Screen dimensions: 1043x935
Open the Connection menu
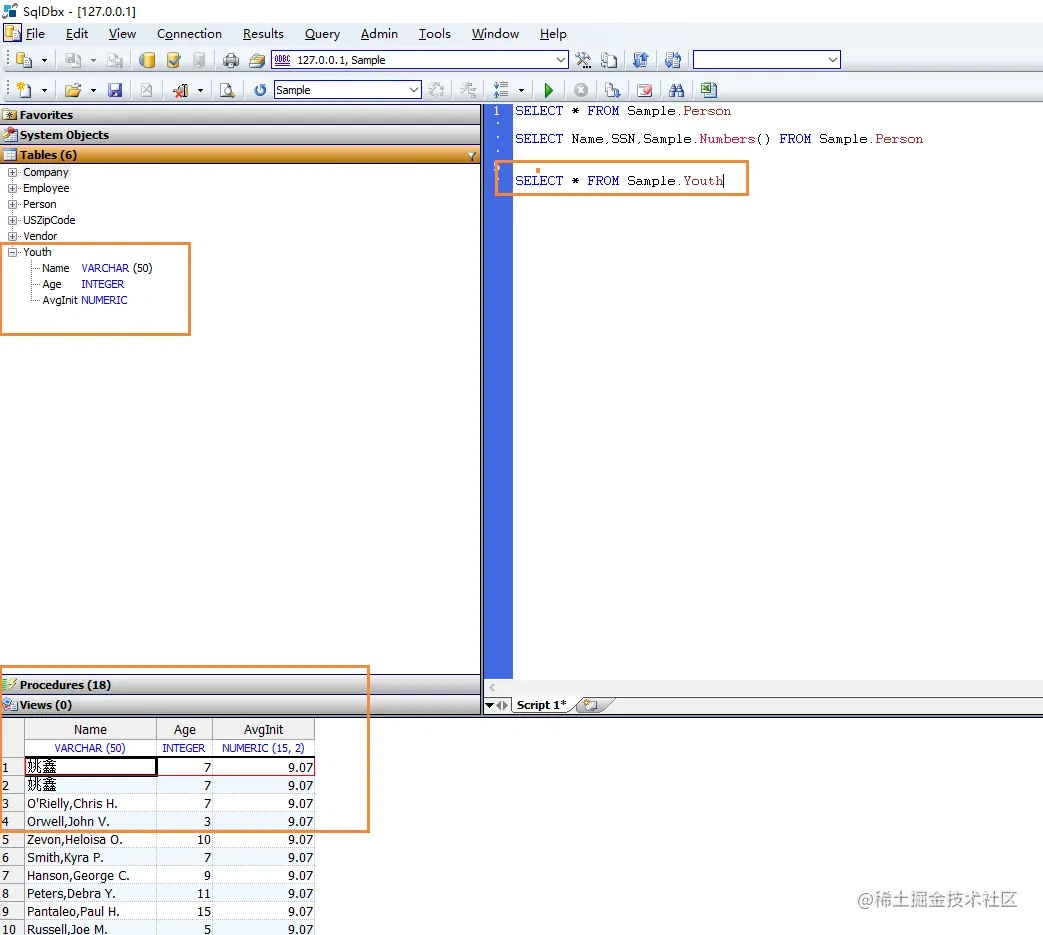[x=189, y=34]
